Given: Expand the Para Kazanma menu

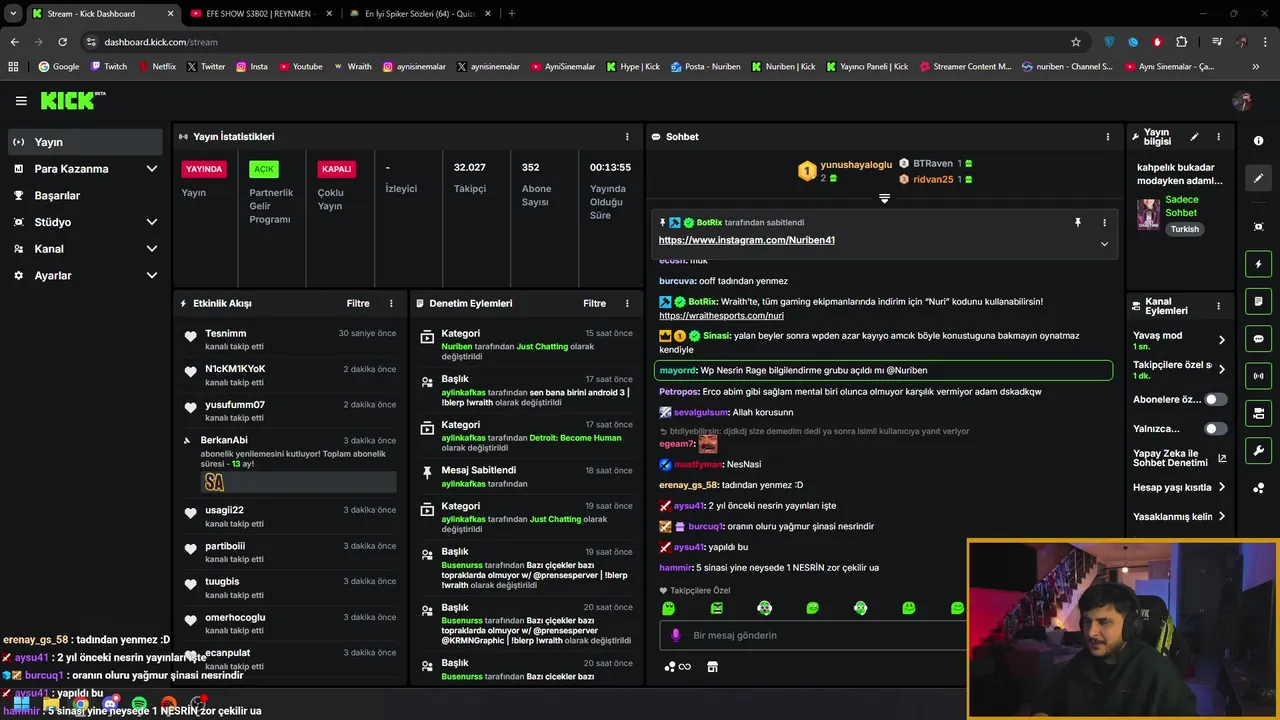Looking at the screenshot, I should 85,169.
